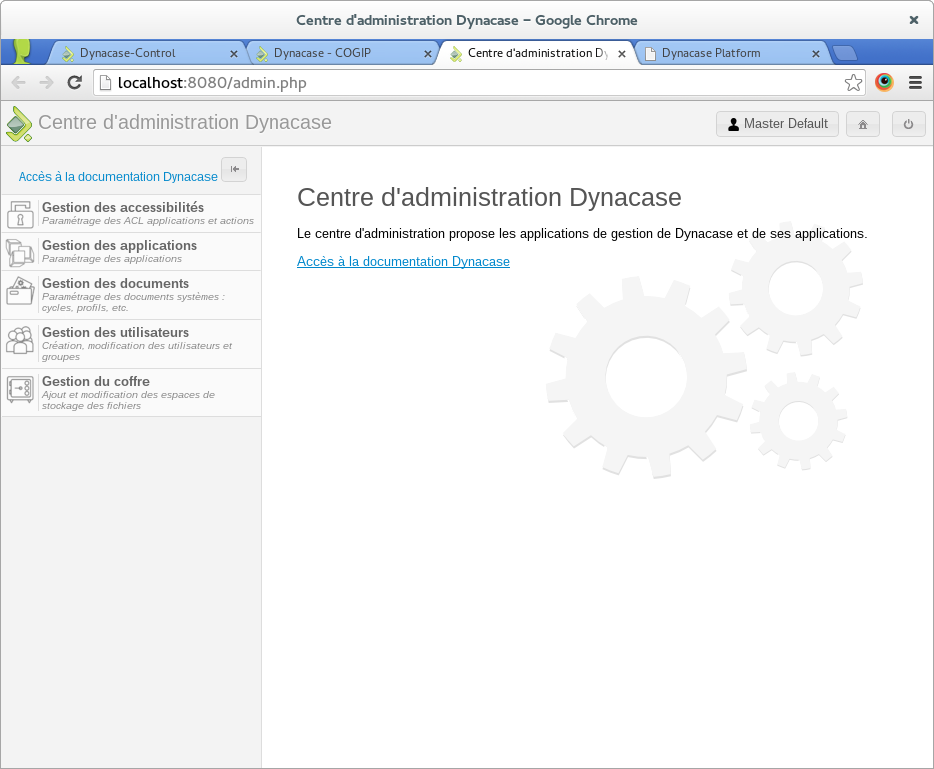This screenshot has width=934, height=769.
Task: Open Gestion des accessibilités menu entry
Action: (x=132, y=214)
